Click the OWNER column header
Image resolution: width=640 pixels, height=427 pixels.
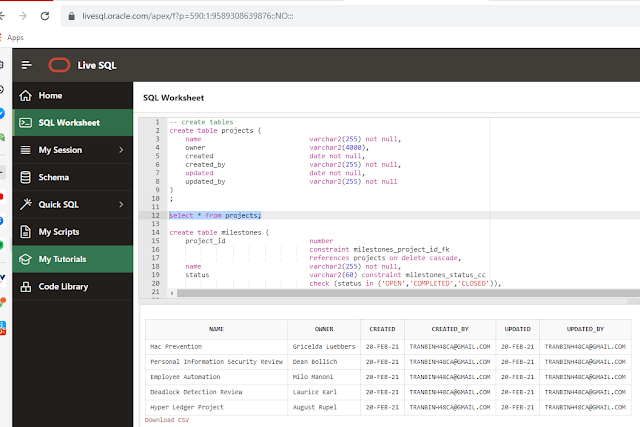coord(324,329)
